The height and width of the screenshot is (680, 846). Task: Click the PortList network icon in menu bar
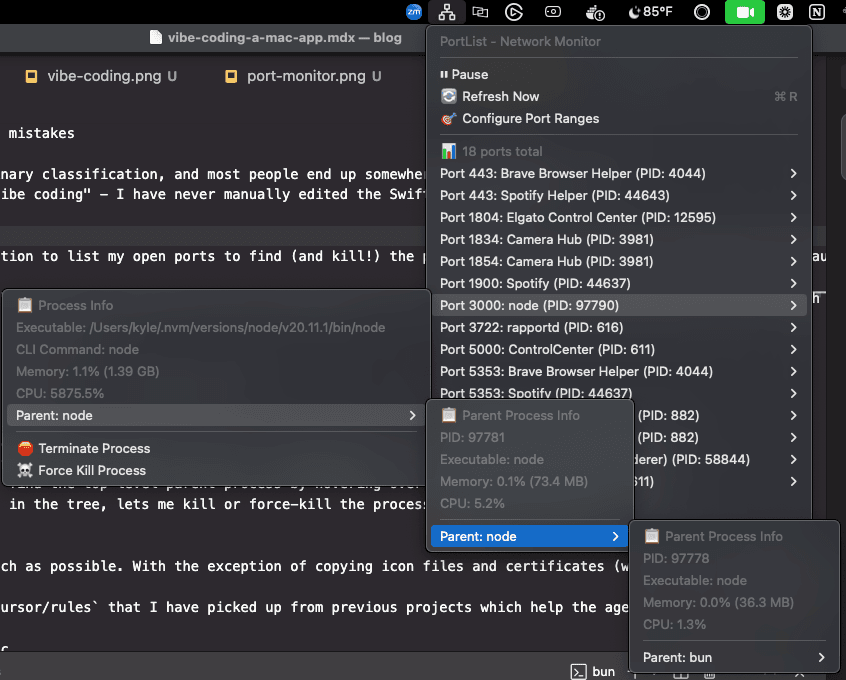tap(443, 12)
